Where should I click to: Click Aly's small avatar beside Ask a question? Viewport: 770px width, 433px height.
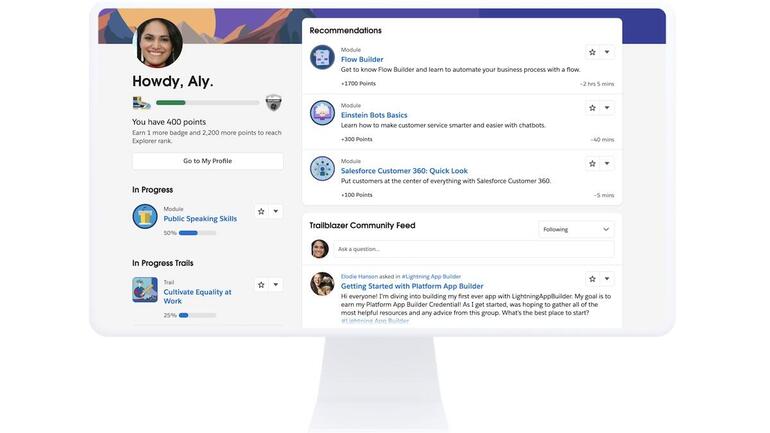pos(320,249)
